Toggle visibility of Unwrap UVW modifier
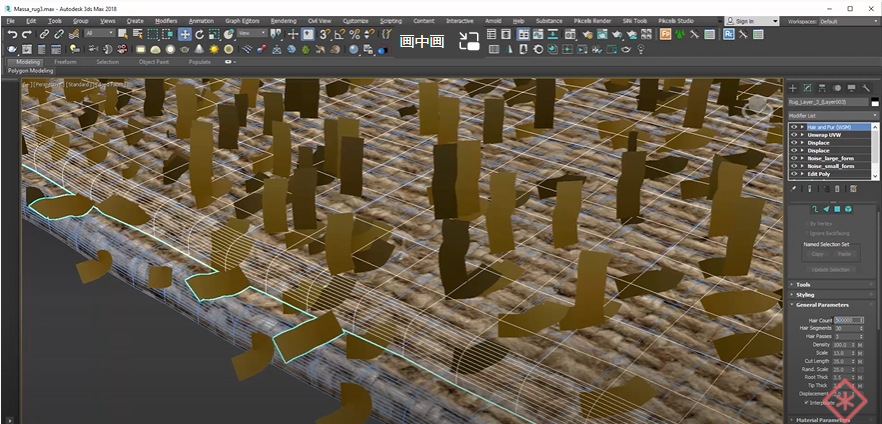The width and height of the screenshot is (882, 424). tap(794, 135)
